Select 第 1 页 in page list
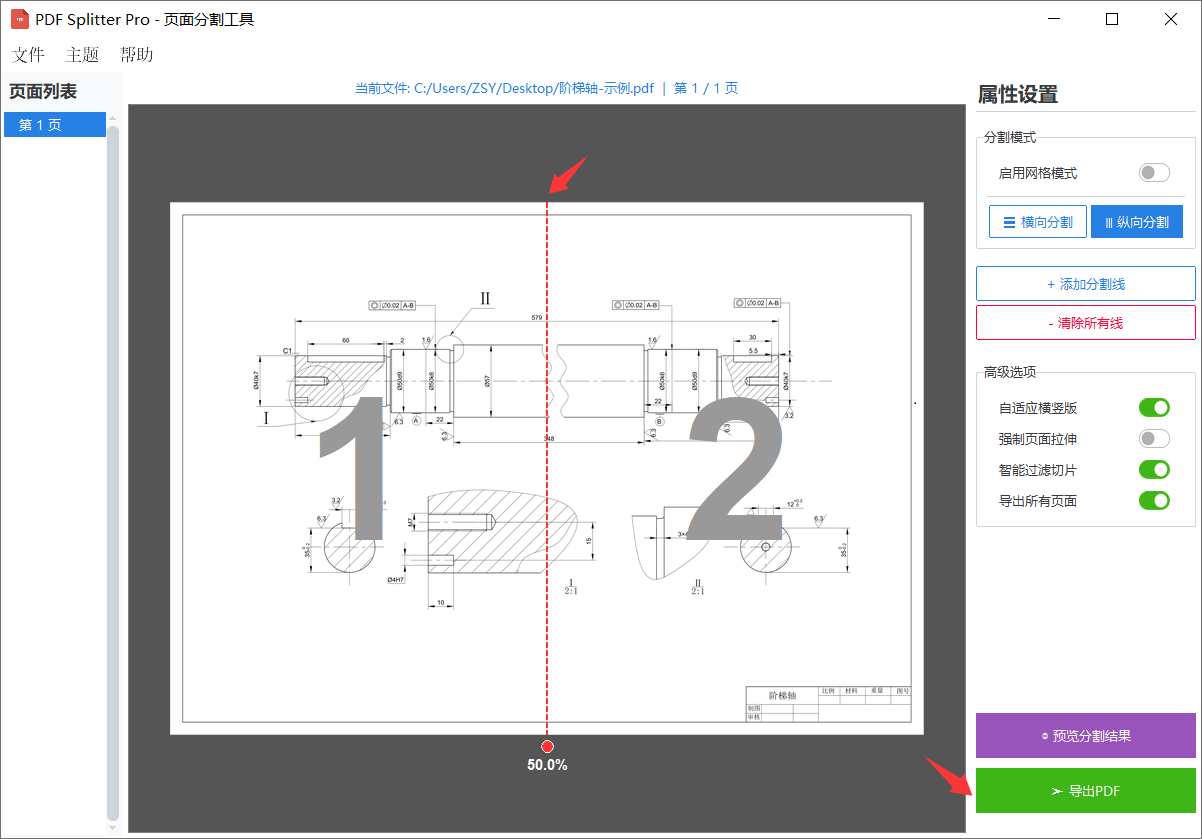The width and height of the screenshot is (1202, 839). pos(54,124)
